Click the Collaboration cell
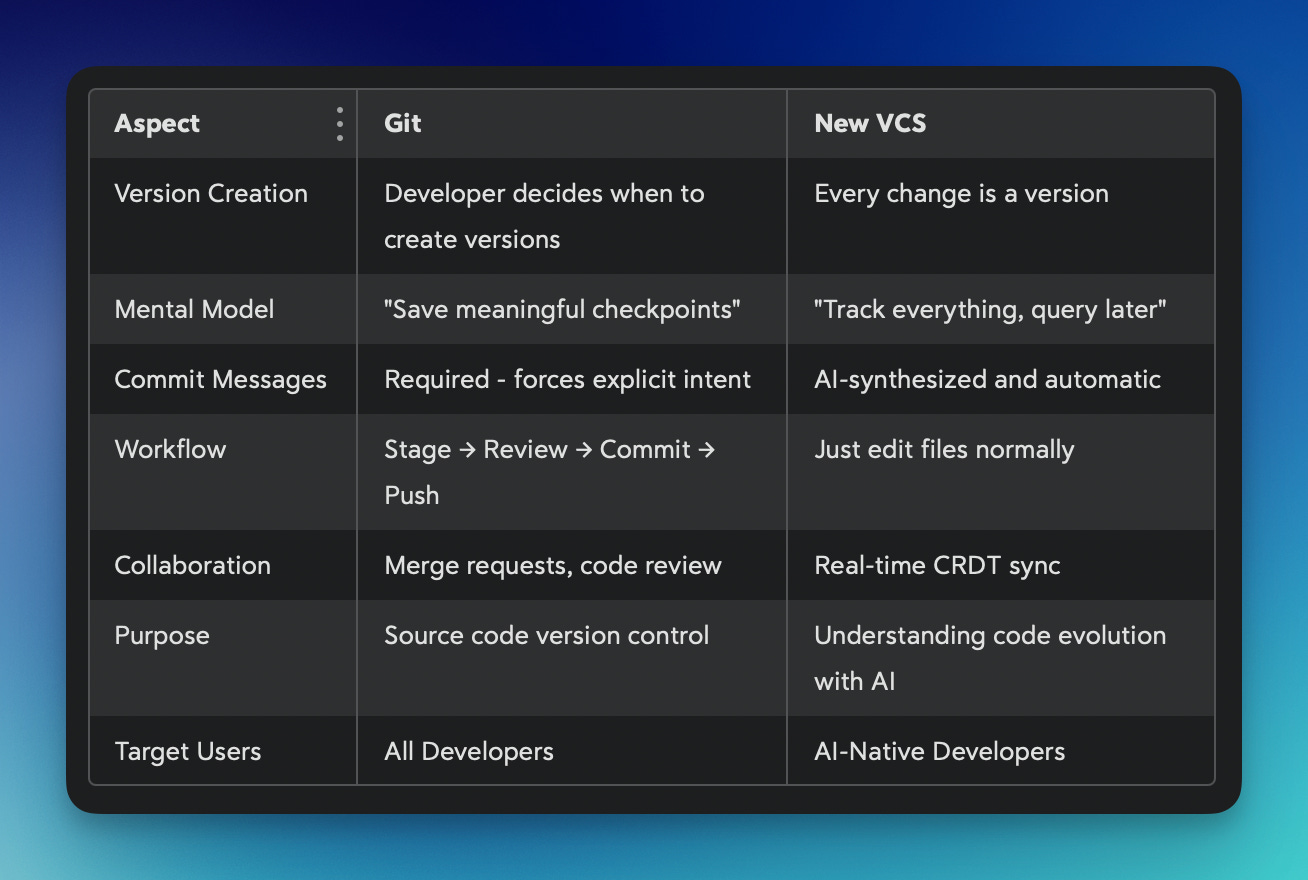This screenshot has height=880, width=1308. tap(223, 565)
